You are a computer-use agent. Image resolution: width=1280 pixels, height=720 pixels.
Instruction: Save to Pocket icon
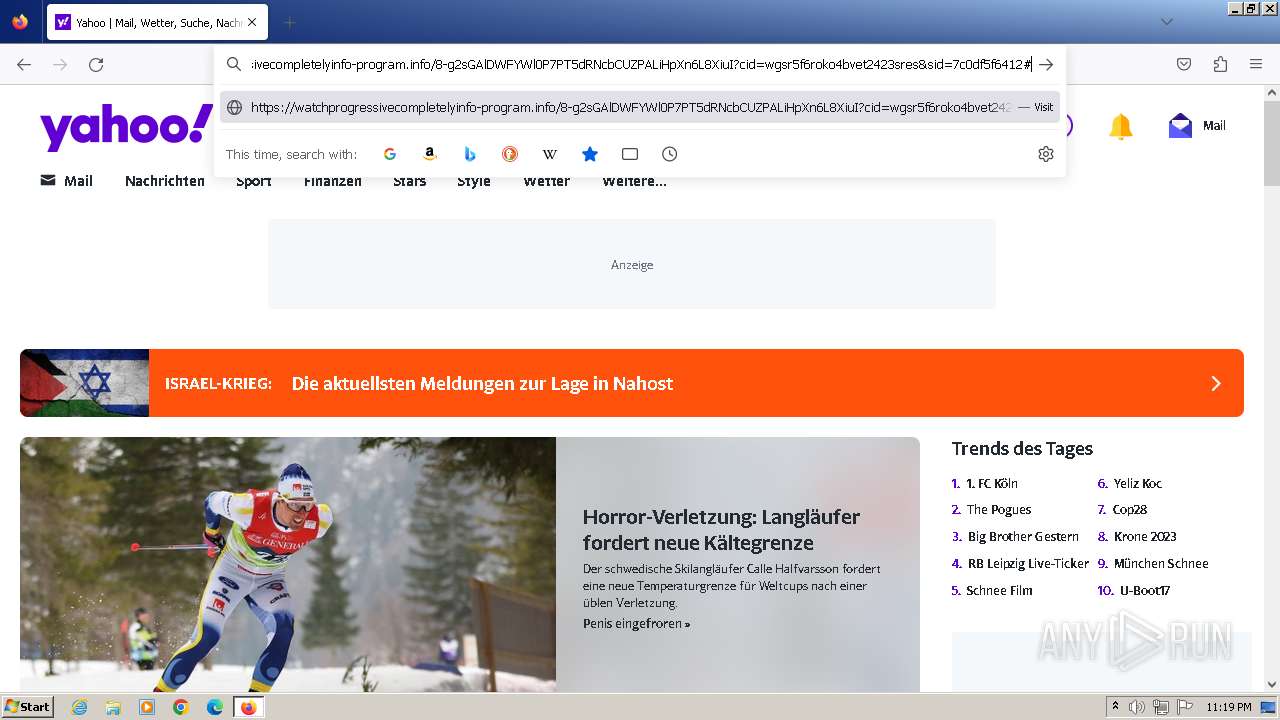pos(1184,64)
